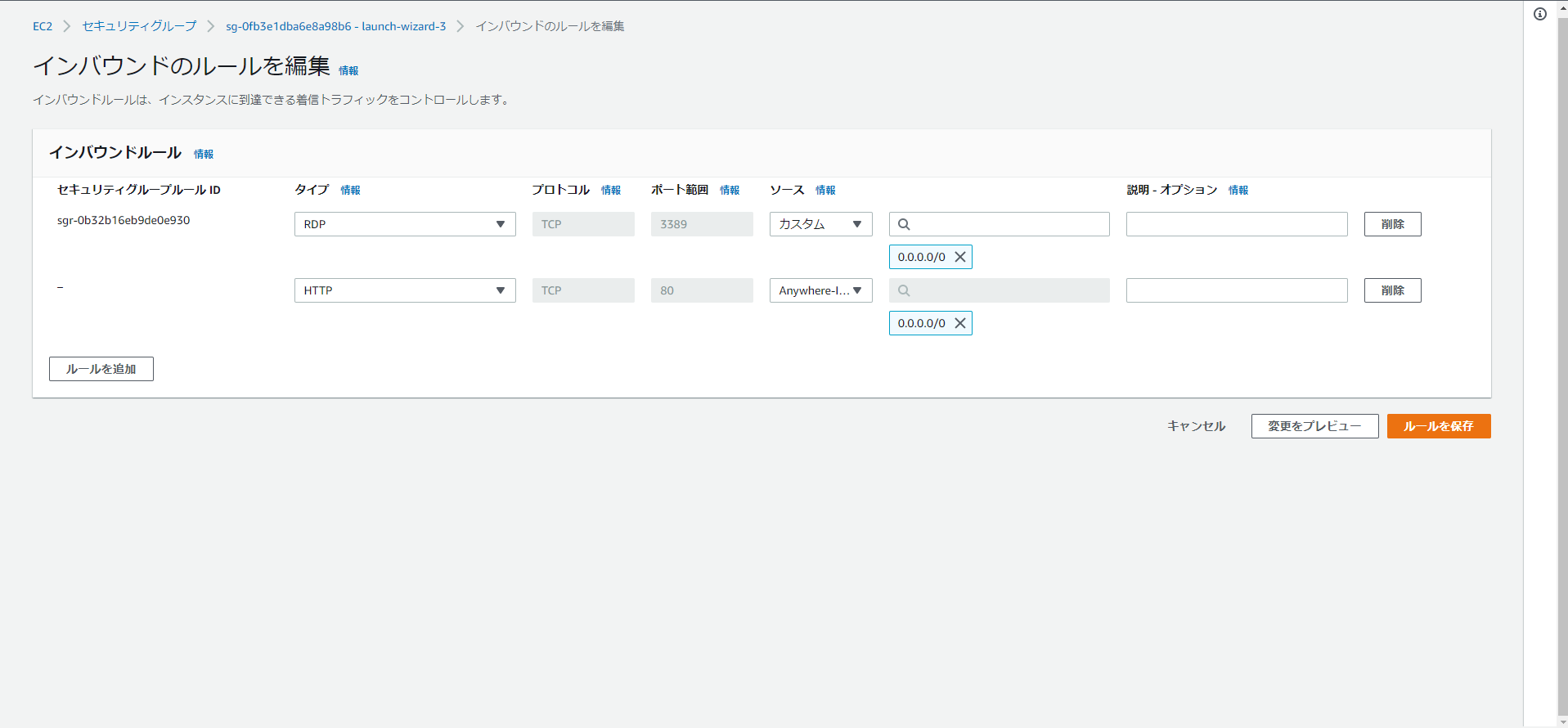Remove the 0.0.0.0/0 tag in the HTTP rule
1568x728 pixels.
pyautogui.click(x=960, y=323)
